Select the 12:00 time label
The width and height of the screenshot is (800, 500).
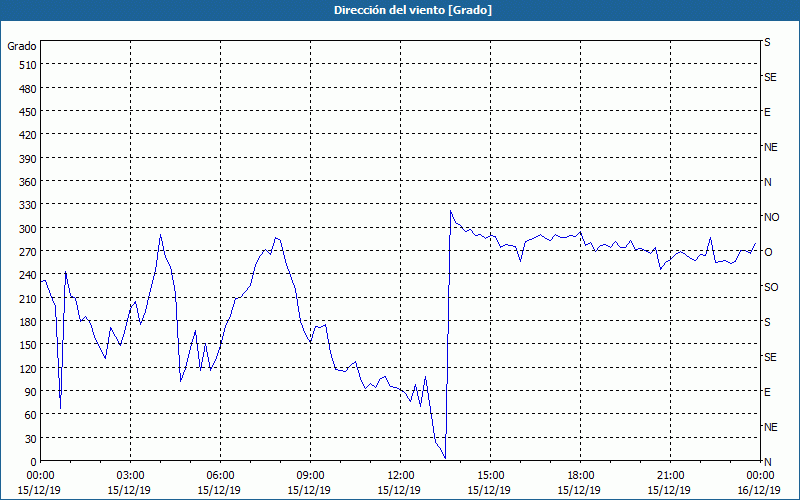pyautogui.click(x=401, y=476)
